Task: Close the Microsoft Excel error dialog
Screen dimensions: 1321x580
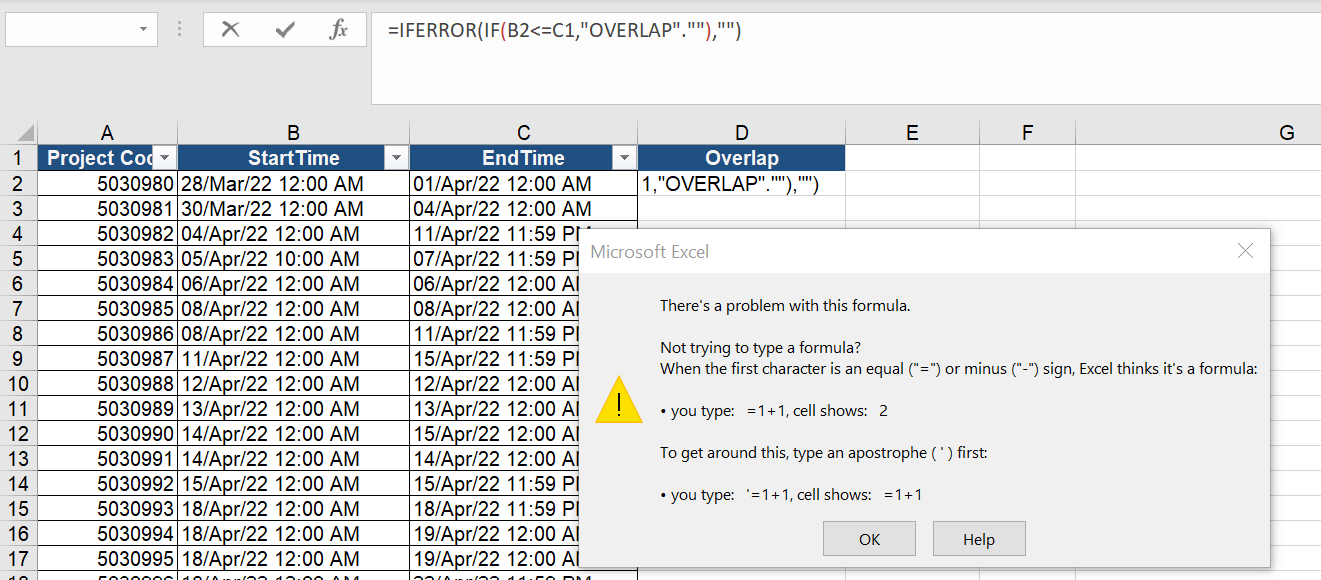Action: click(1245, 251)
